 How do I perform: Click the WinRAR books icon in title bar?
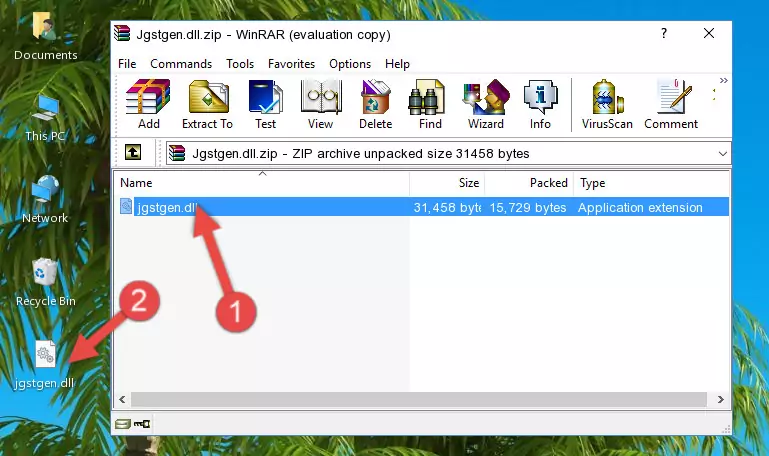(x=122, y=33)
